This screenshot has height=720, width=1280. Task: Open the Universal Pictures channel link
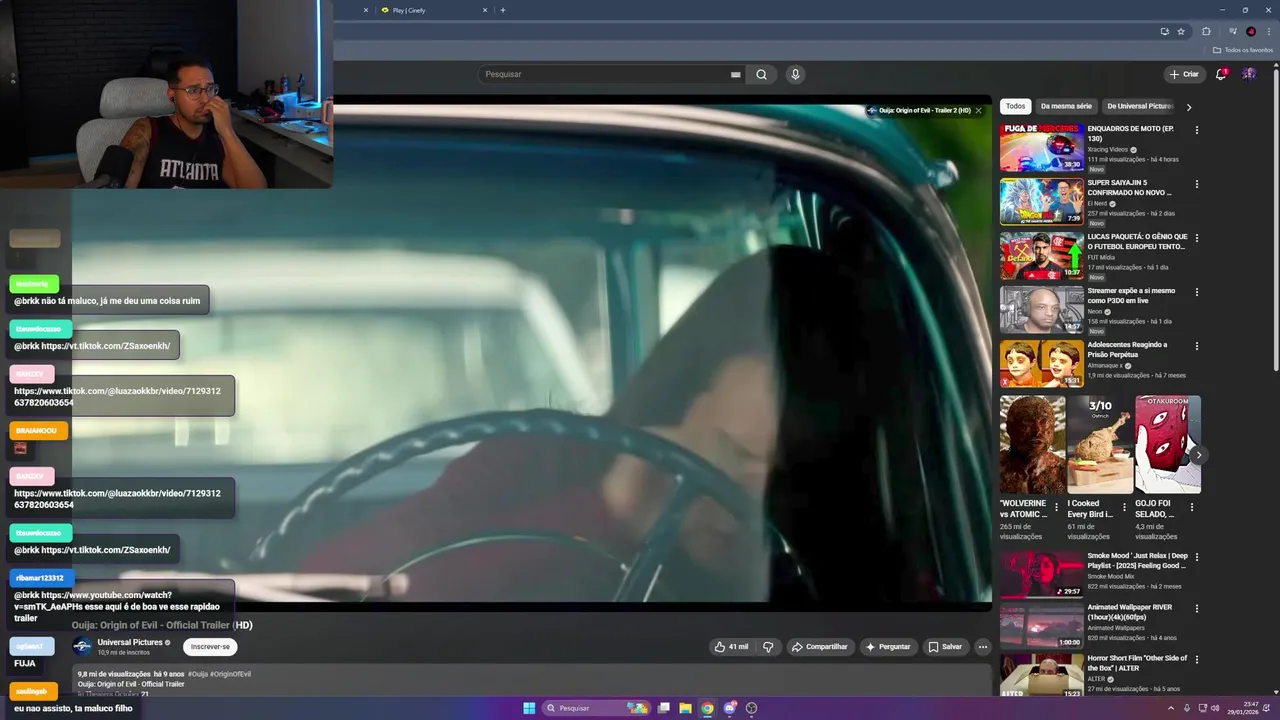(x=129, y=642)
